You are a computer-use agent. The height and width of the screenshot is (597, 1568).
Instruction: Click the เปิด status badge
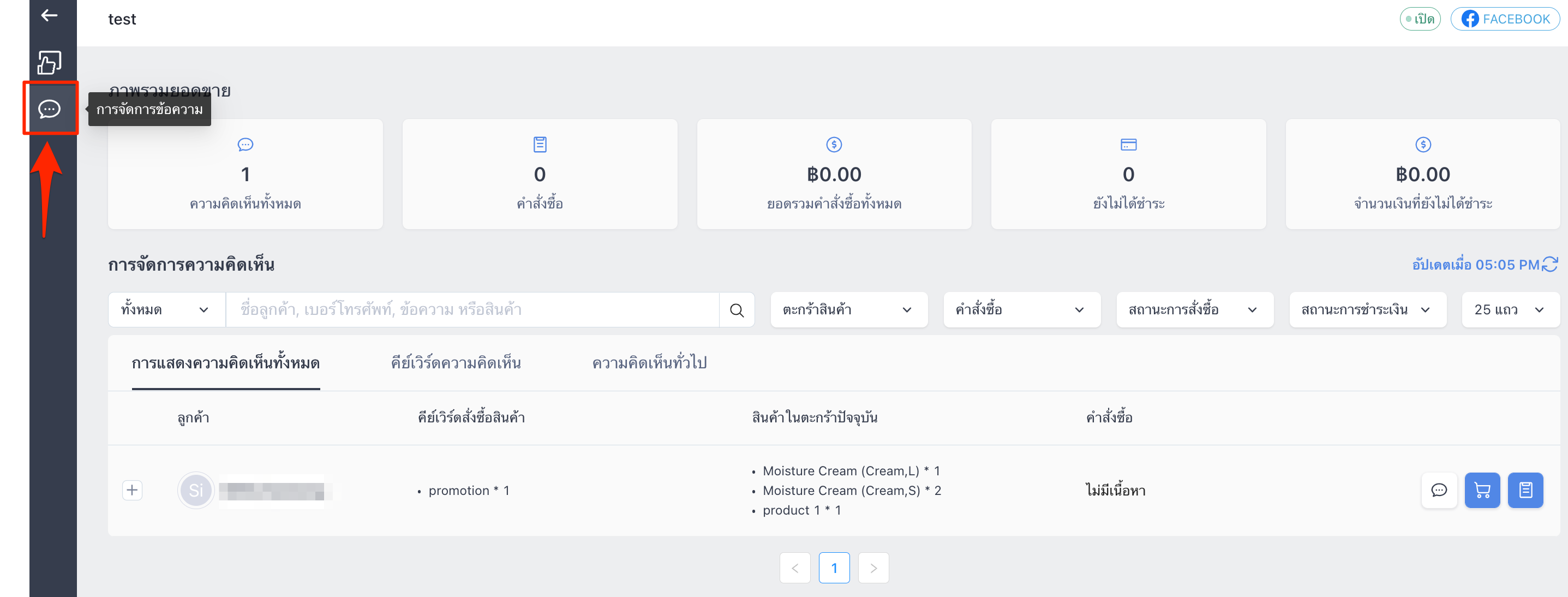pos(1420,19)
